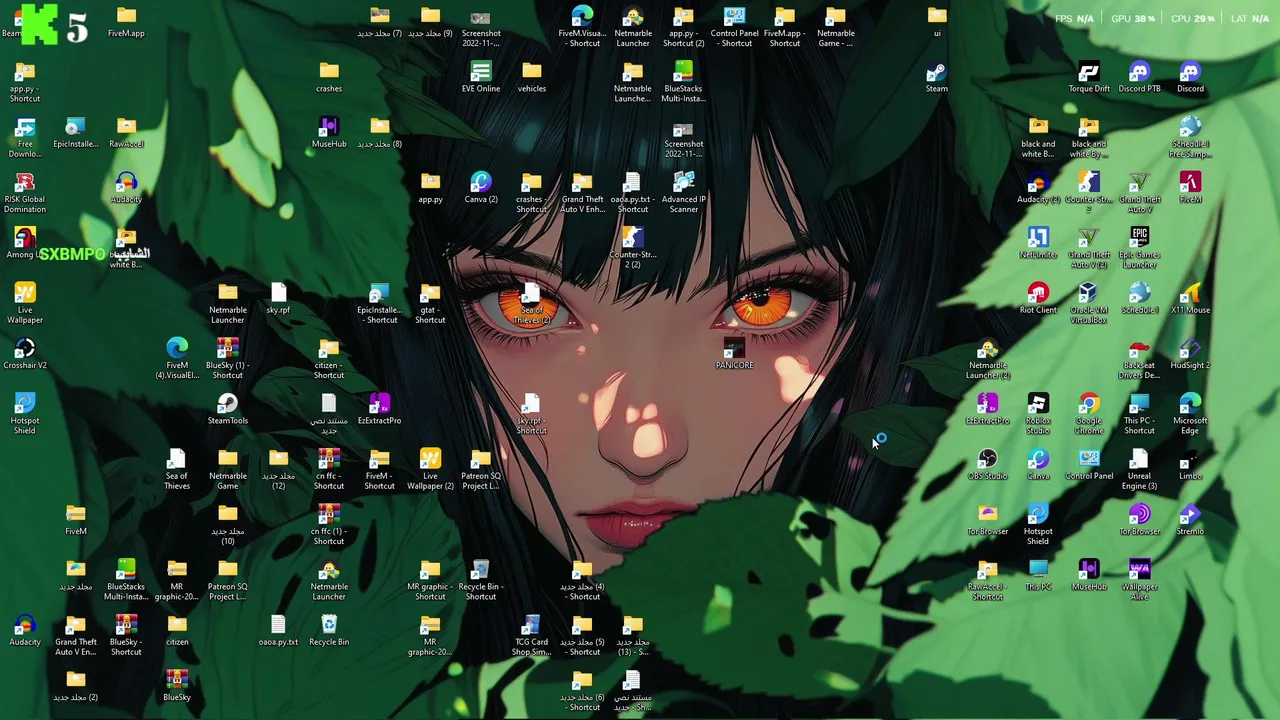Image resolution: width=1280 pixels, height=720 pixels.
Task: Open the EpicInstalle... - Shortcut icon
Action: [x=379, y=303]
